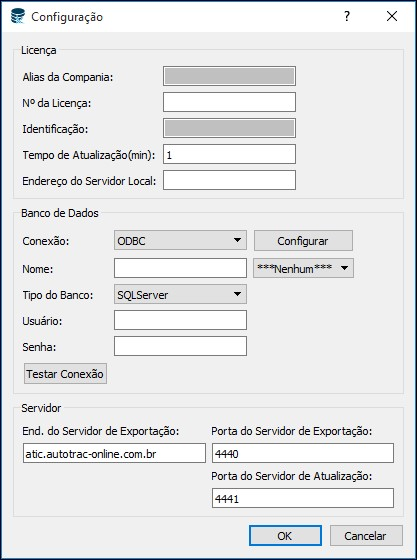417x560 pixels.
Task: Click the Tempo de Atualização field
Action: click(x=230, y=154)
